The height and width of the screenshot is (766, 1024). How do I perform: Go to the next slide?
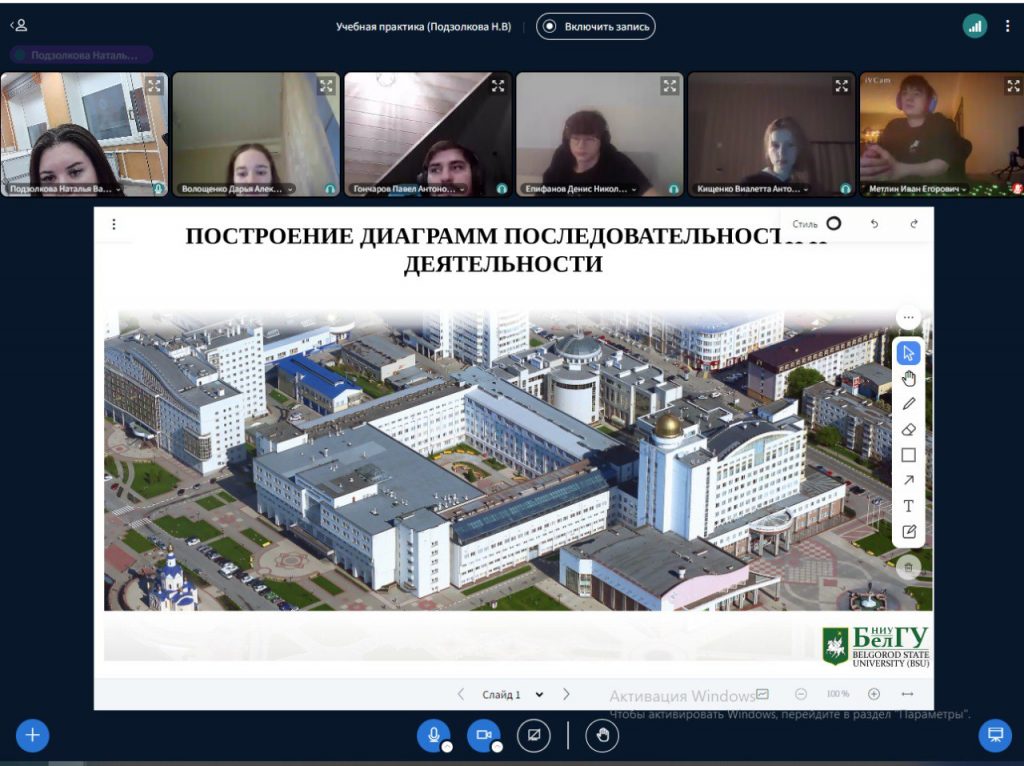[x=566, y=694]
